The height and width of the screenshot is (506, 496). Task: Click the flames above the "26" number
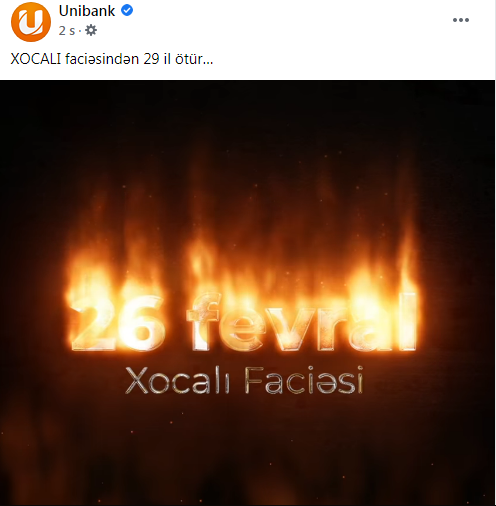pos(115,260)
